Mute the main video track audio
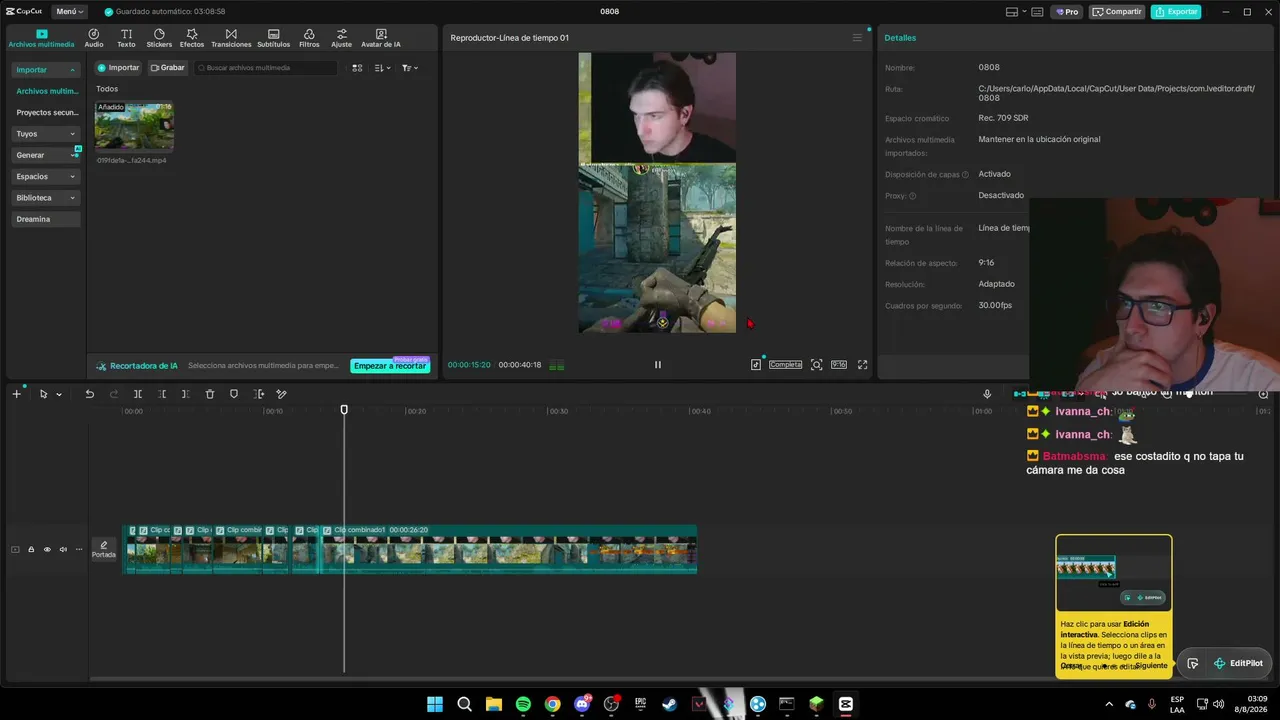The width and height of the screenshot is (1280, 720). point(63,549)
